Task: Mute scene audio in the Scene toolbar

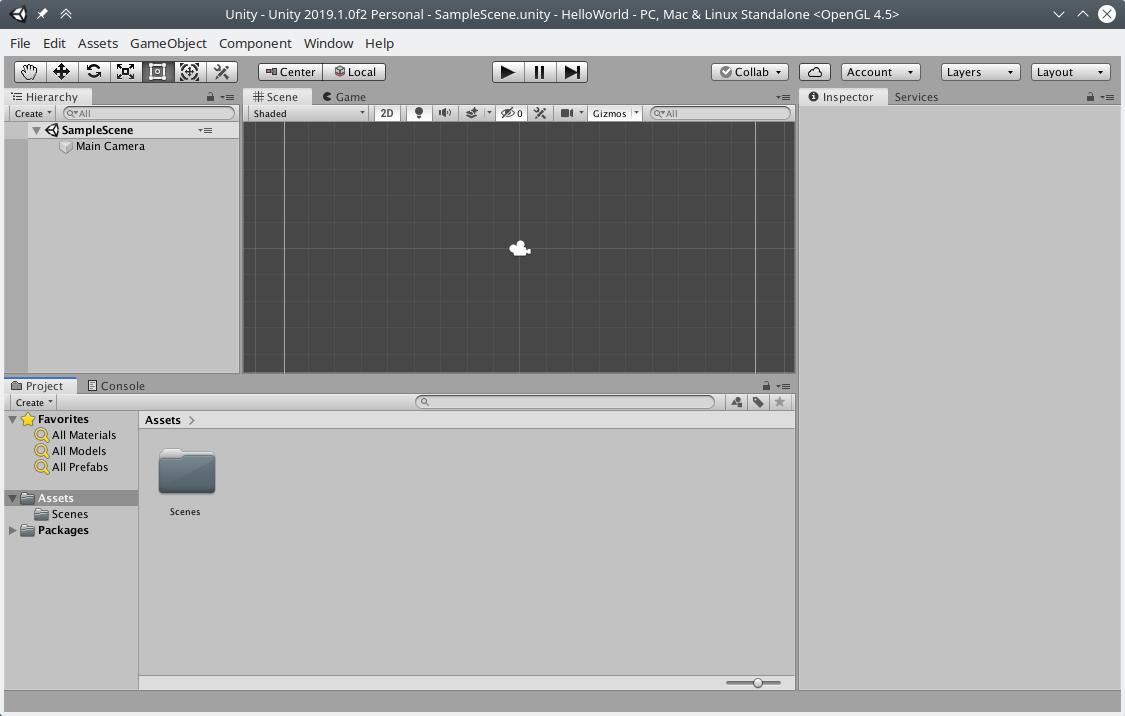Action: click(444, 113)
